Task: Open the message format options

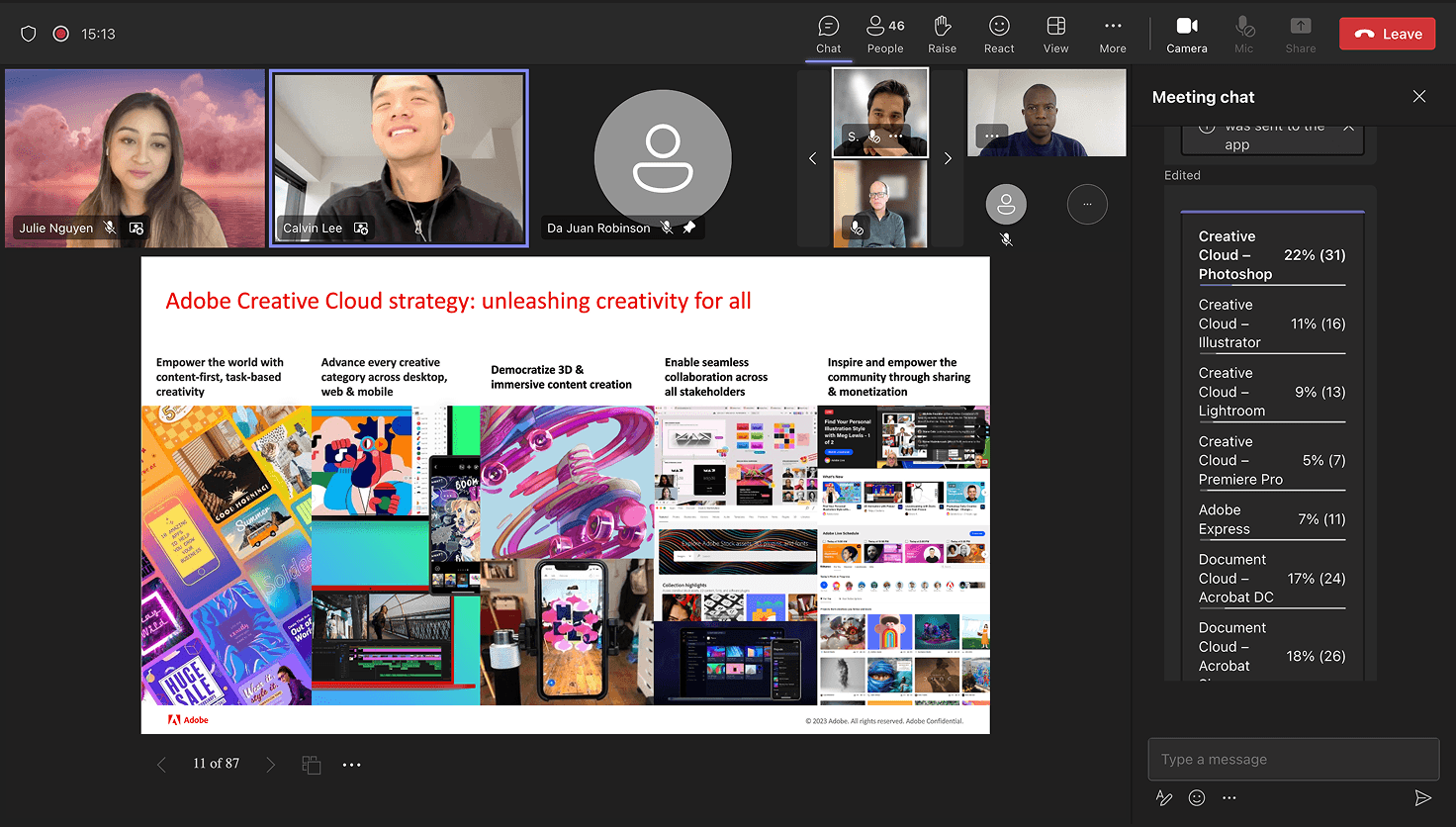Action: coord(1164,797)
